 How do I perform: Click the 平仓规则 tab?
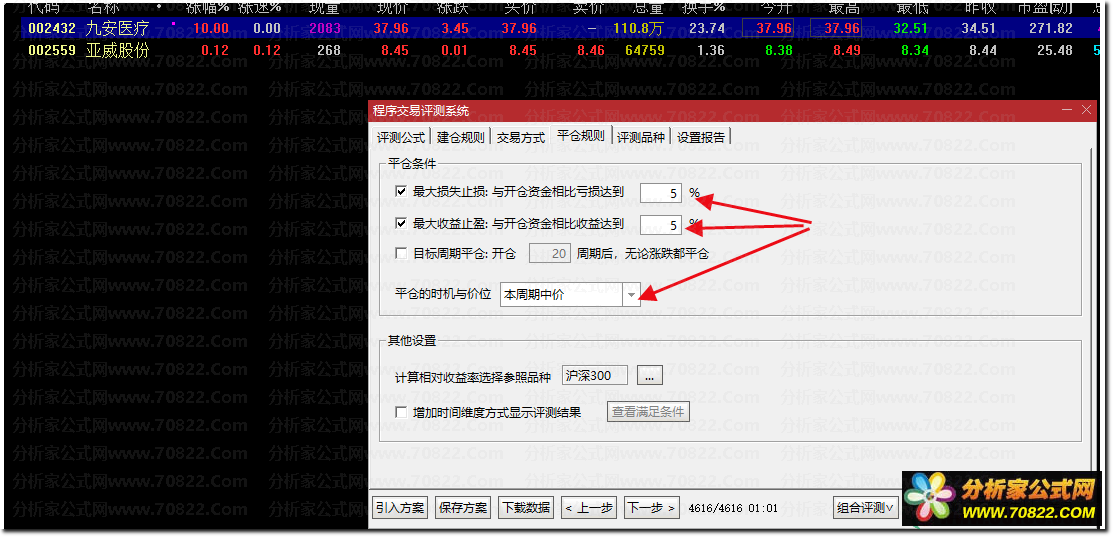(581, 136)
